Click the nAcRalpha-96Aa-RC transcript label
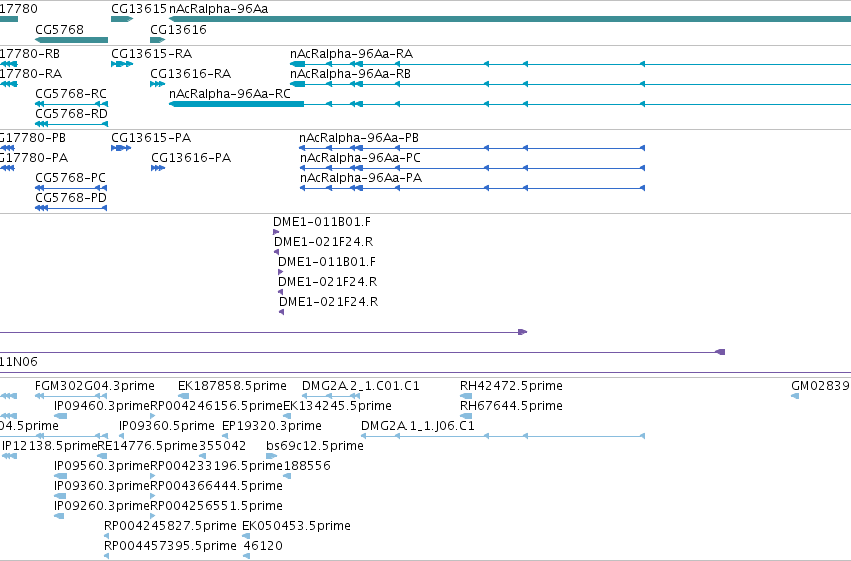This screenshot has height=561, width=851. click(230, 94)
